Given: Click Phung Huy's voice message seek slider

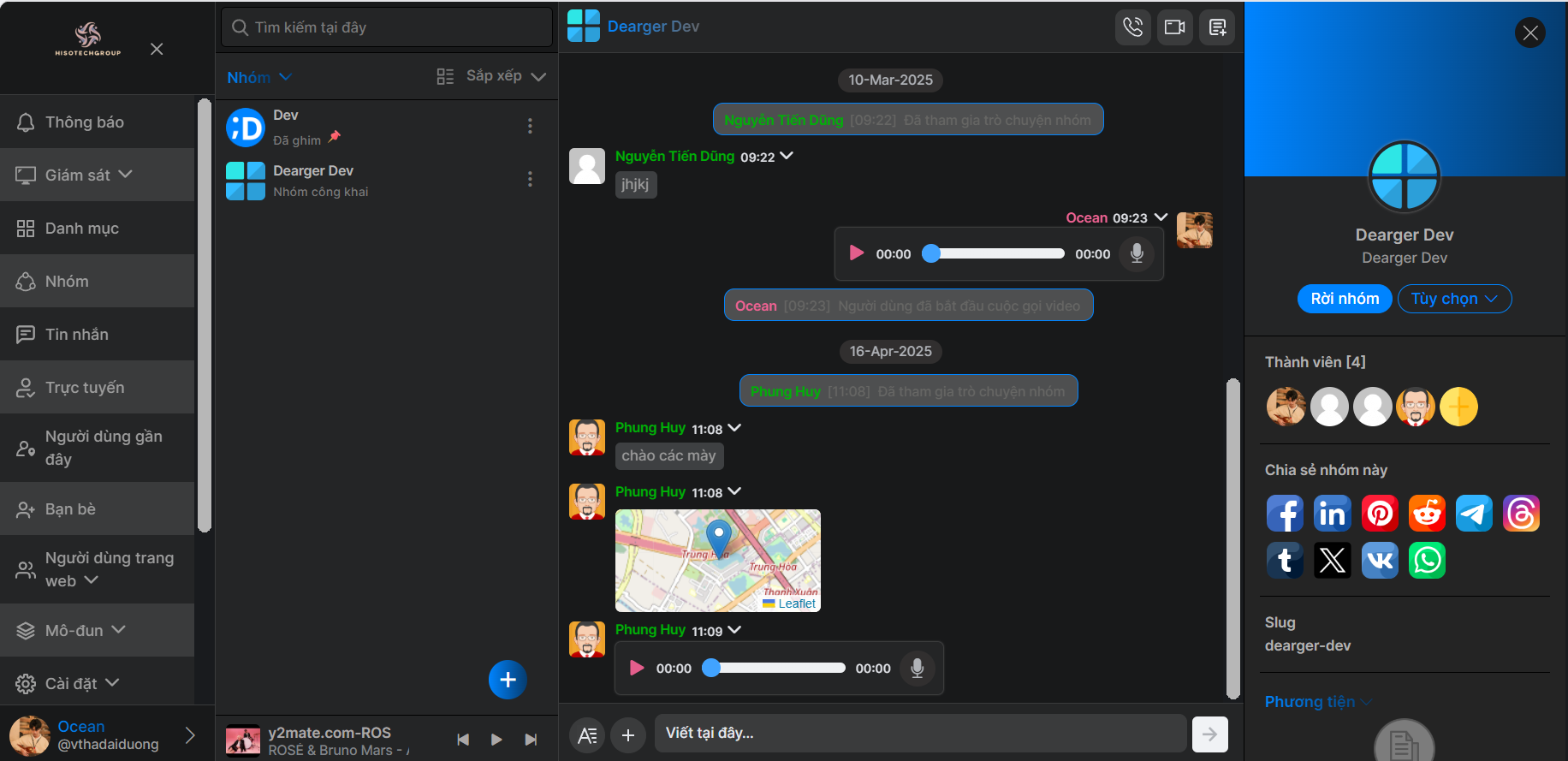Looking at the screenshot, I should click(777, 668).
